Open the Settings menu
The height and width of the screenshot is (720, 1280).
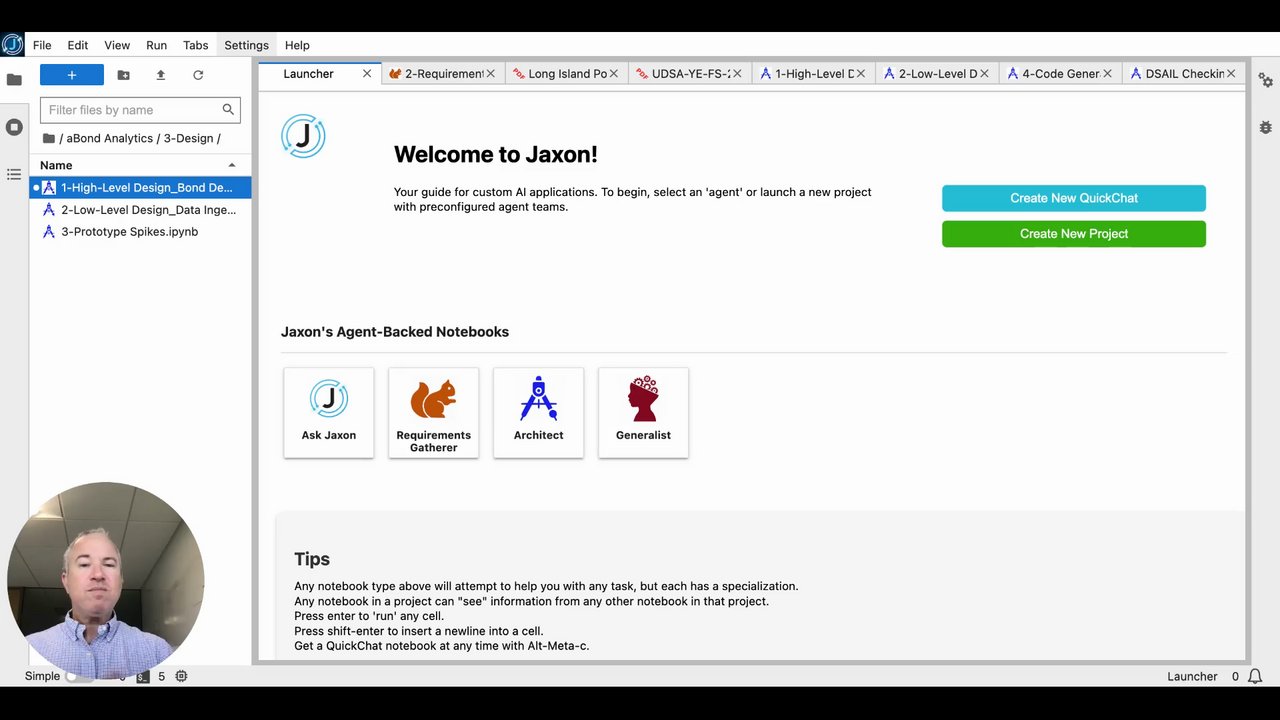coord(246,45)
